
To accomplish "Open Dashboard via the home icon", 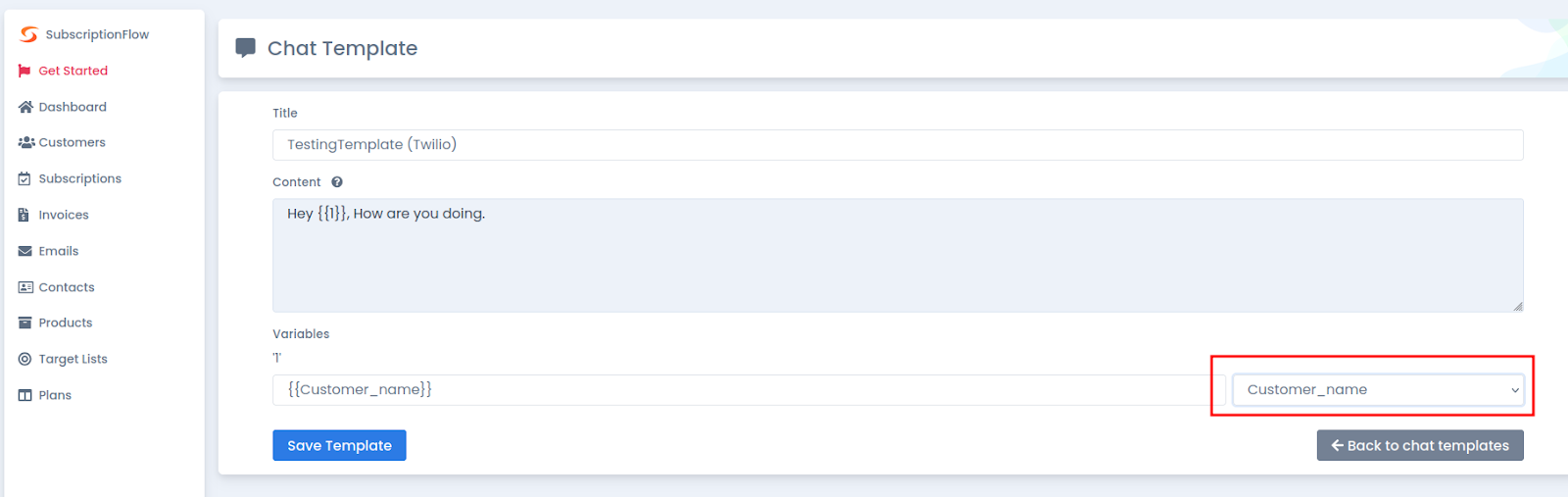I will click(25, 107).
